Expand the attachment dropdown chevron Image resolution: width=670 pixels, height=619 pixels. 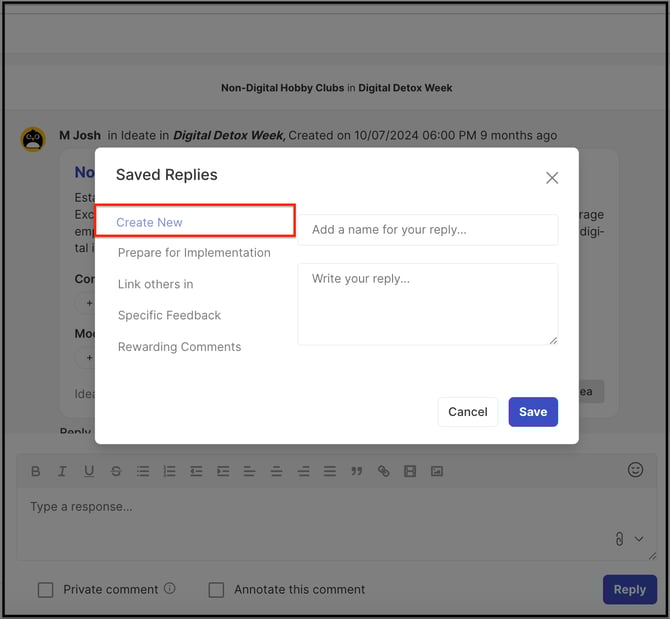[x=640, y=539]
